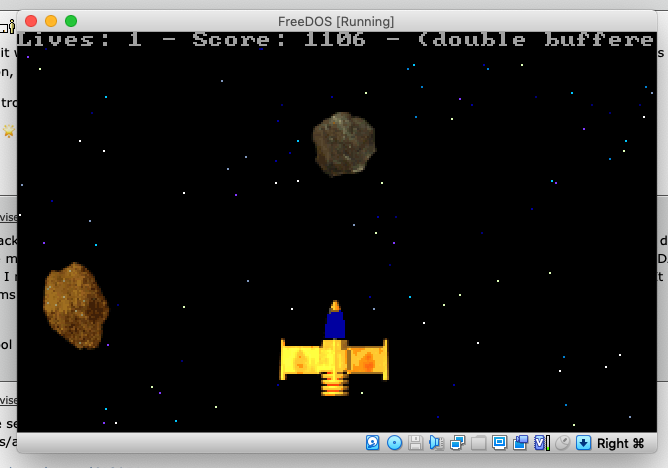Click the overlapping blue windows status icon
The height and width of the screenshot is (468, 668).
(x=520, y=443)
